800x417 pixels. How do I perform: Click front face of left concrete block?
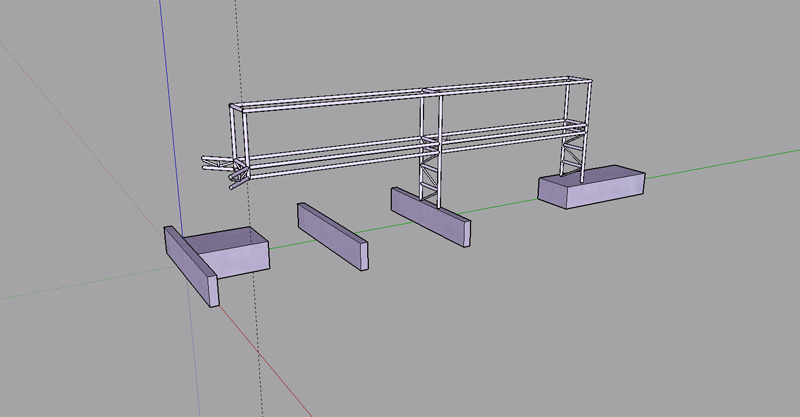(x=245, y=264)
